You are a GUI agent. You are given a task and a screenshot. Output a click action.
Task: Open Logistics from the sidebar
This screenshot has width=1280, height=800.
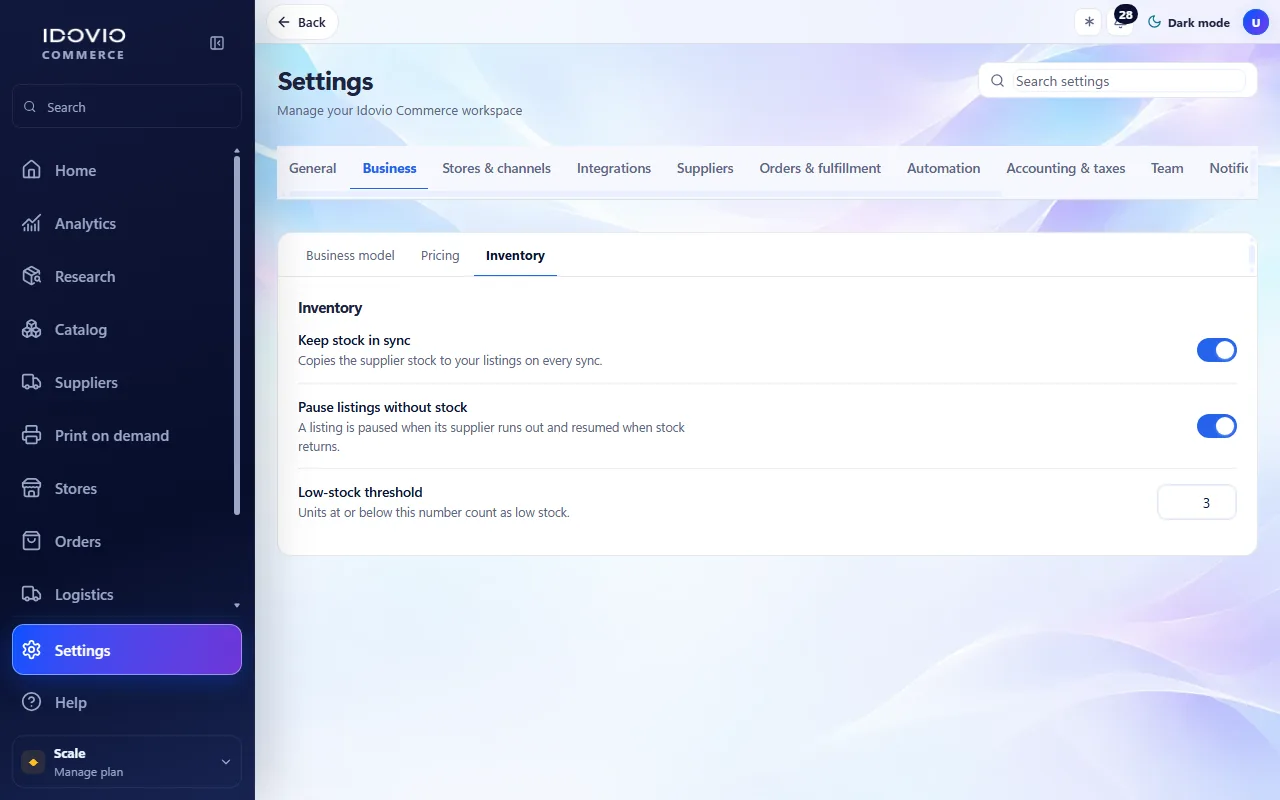click(x=127, y=594)
